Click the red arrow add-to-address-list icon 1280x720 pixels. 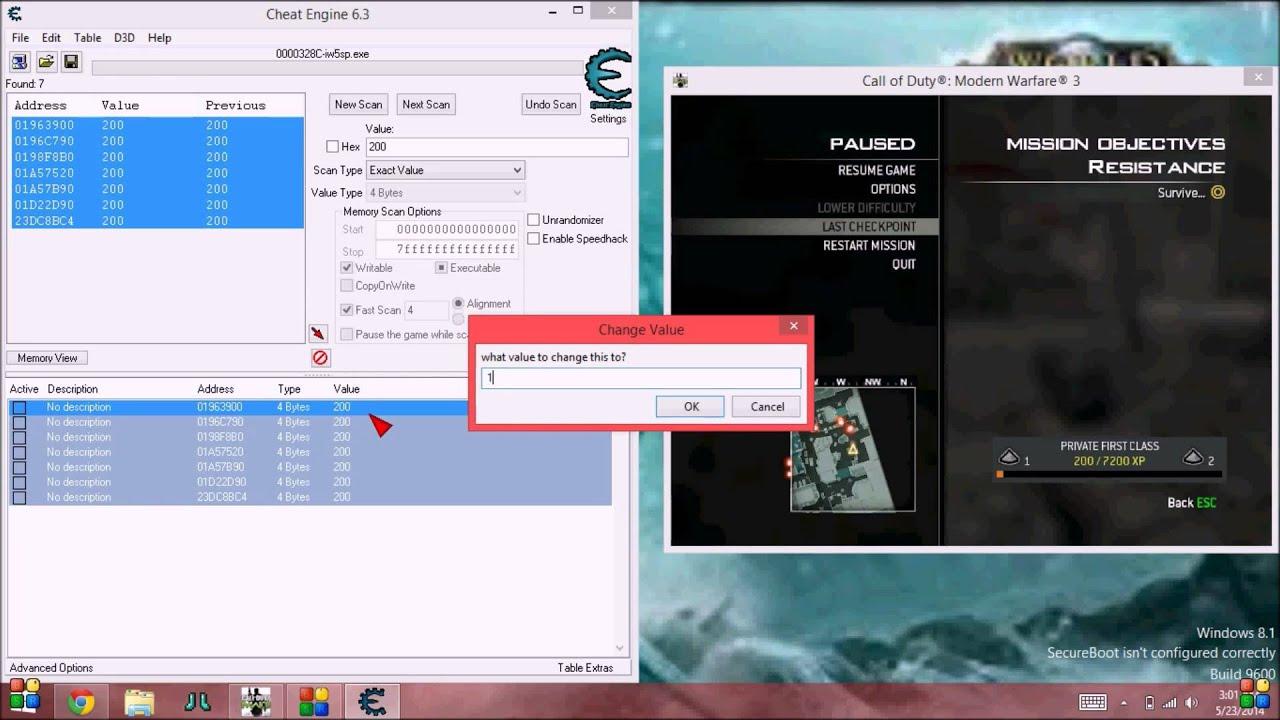point(318,334)
